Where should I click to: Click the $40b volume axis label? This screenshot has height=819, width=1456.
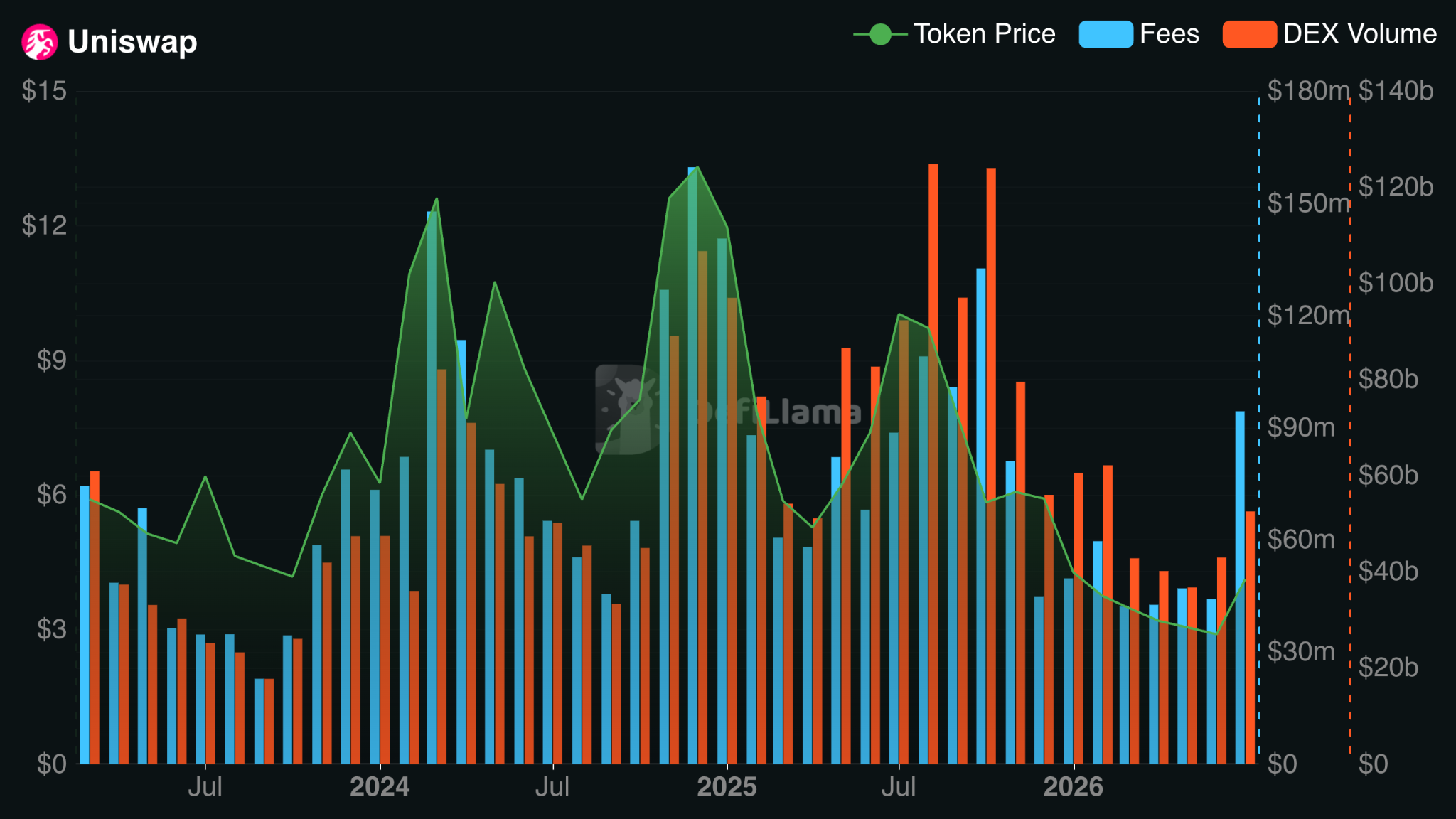[1388, 571]
